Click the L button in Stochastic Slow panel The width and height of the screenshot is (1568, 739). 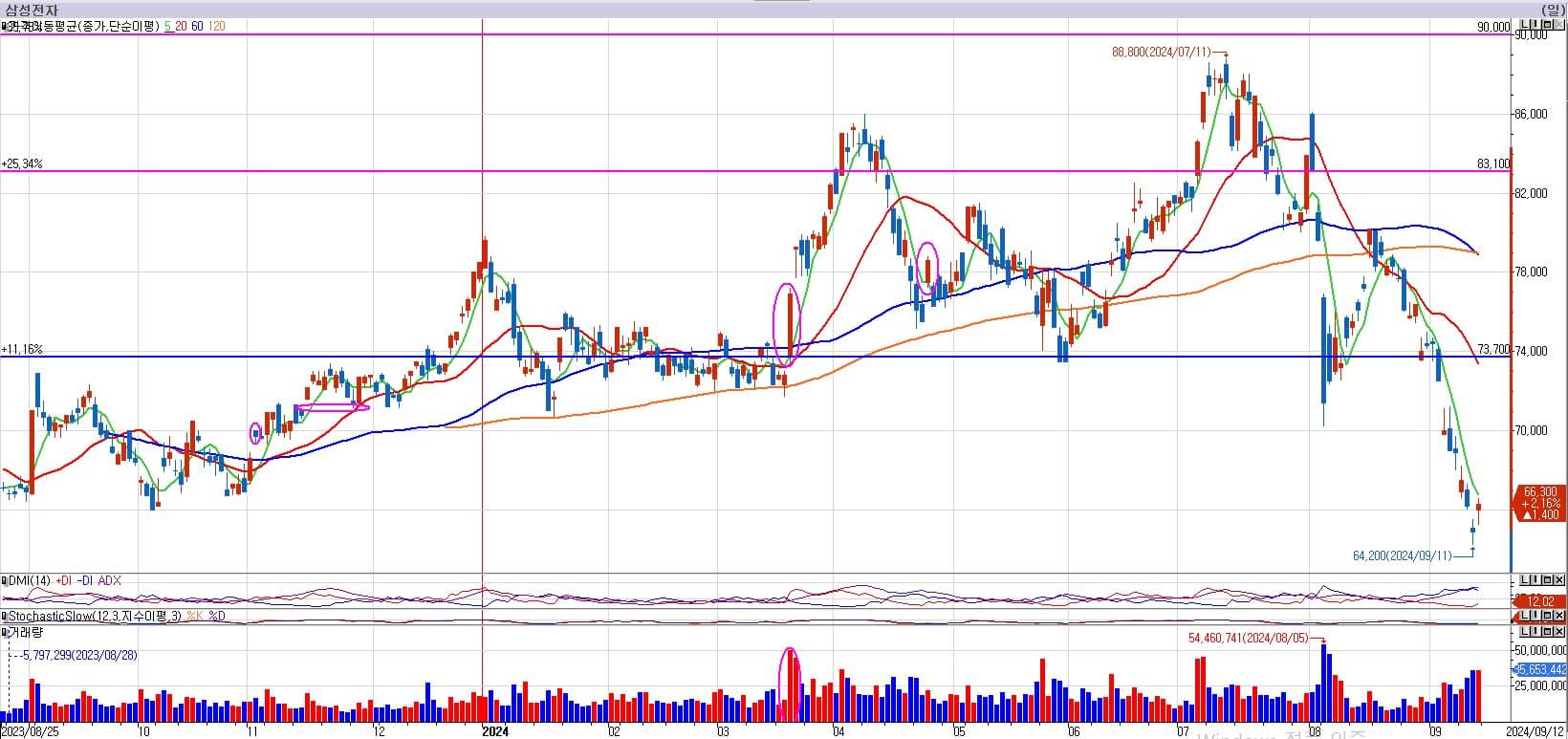point(1524,615)
